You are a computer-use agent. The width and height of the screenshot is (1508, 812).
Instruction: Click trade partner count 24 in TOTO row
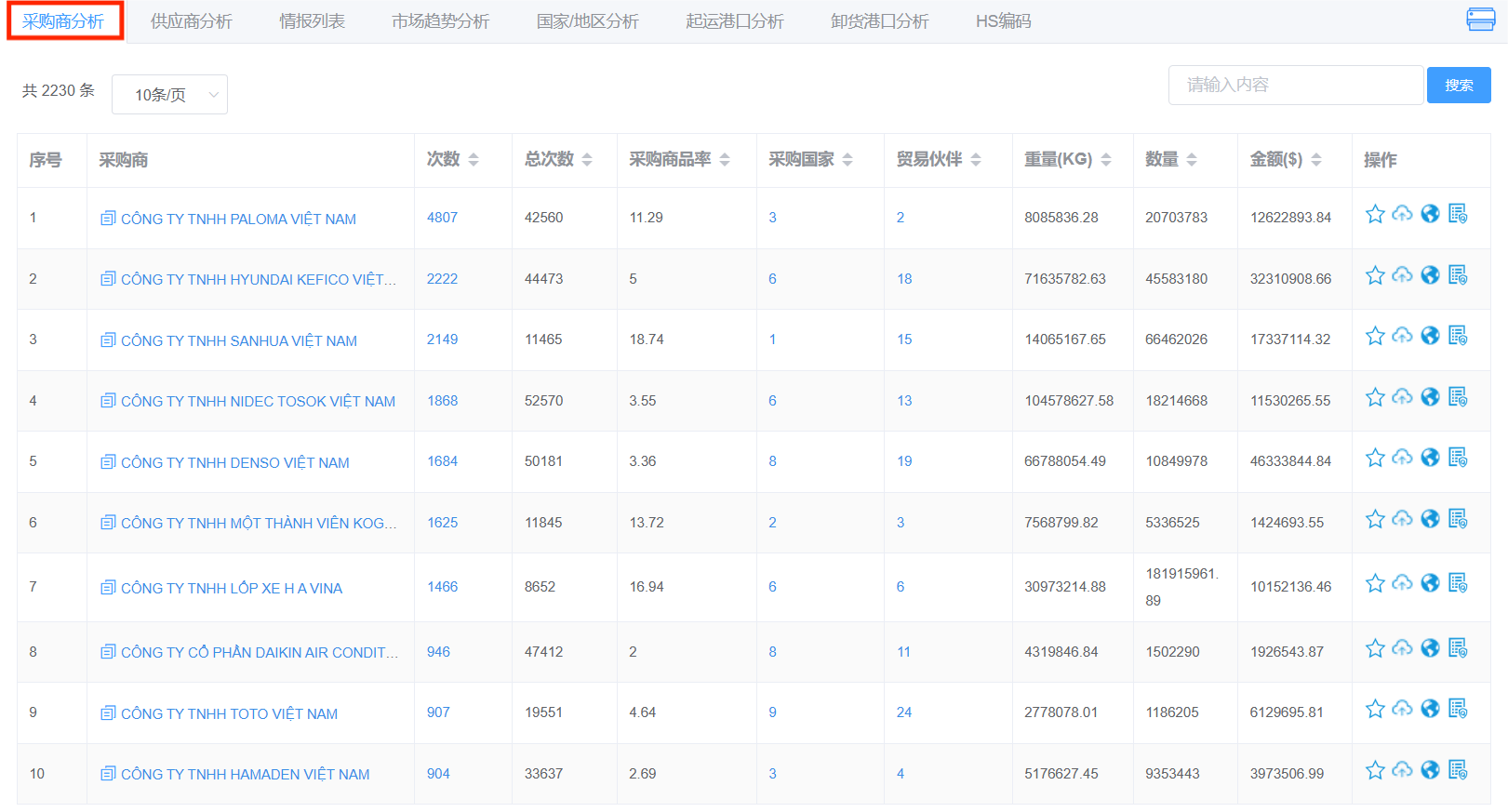click(904, 712)
